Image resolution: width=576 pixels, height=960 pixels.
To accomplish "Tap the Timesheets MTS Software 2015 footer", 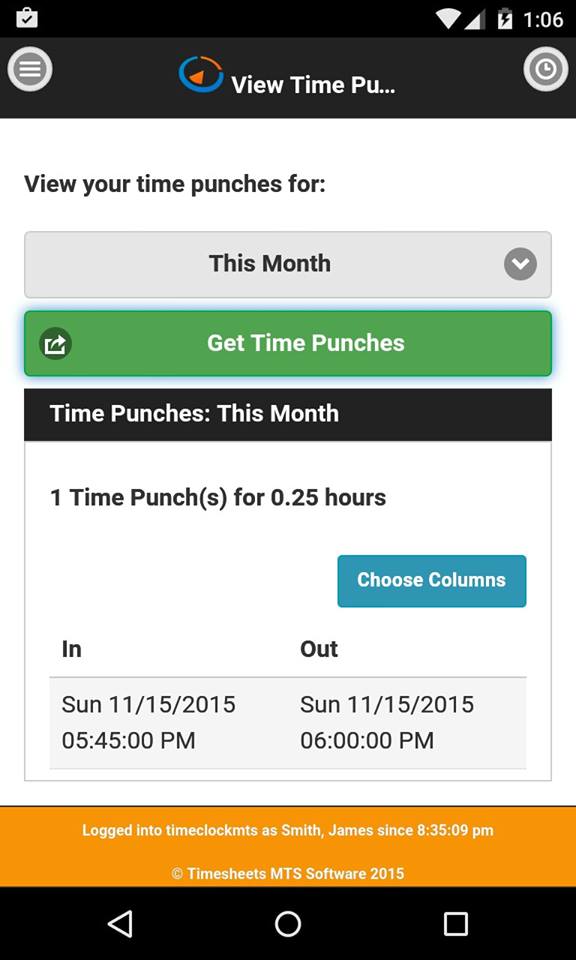I will [288, 874].
